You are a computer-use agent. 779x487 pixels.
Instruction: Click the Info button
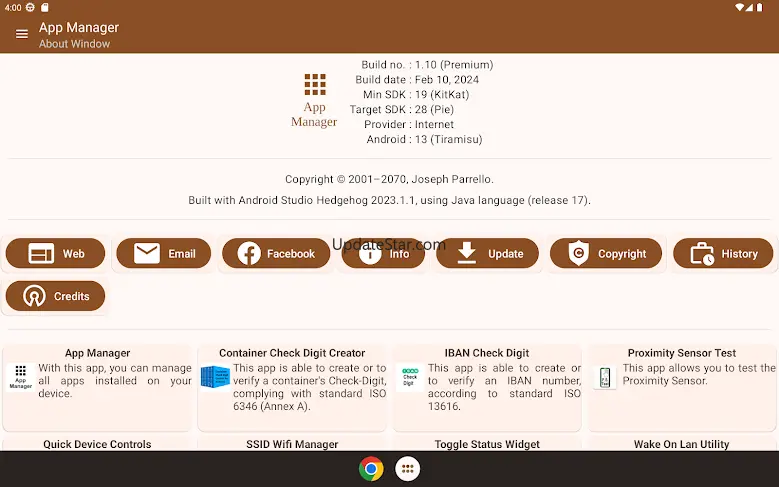coord(383,253)
